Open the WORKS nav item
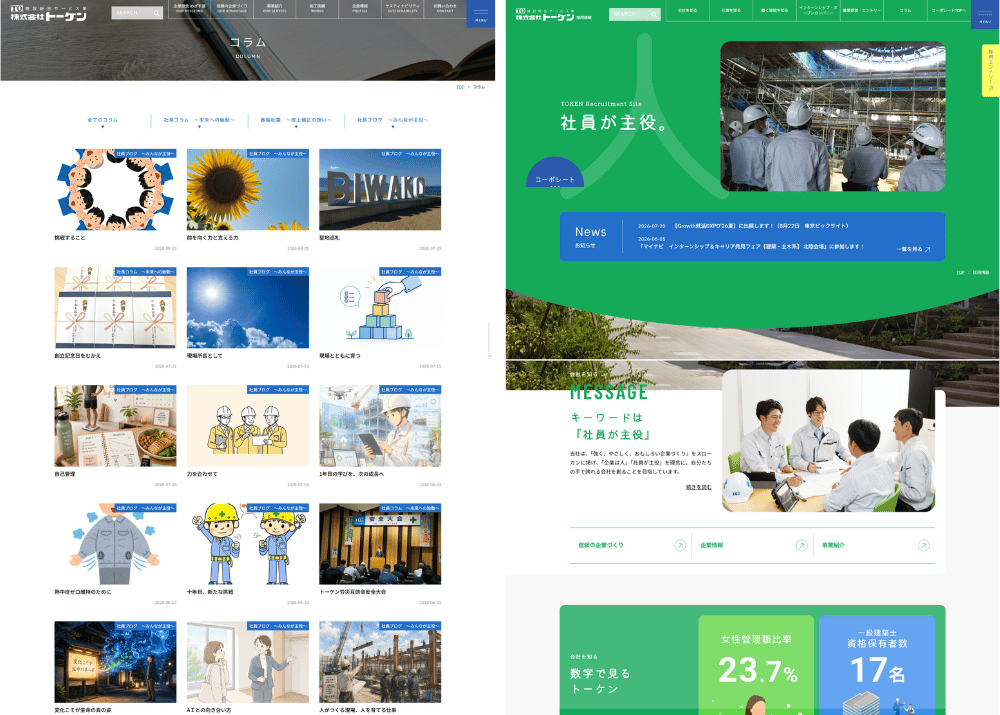 click(x=317, y=8)
